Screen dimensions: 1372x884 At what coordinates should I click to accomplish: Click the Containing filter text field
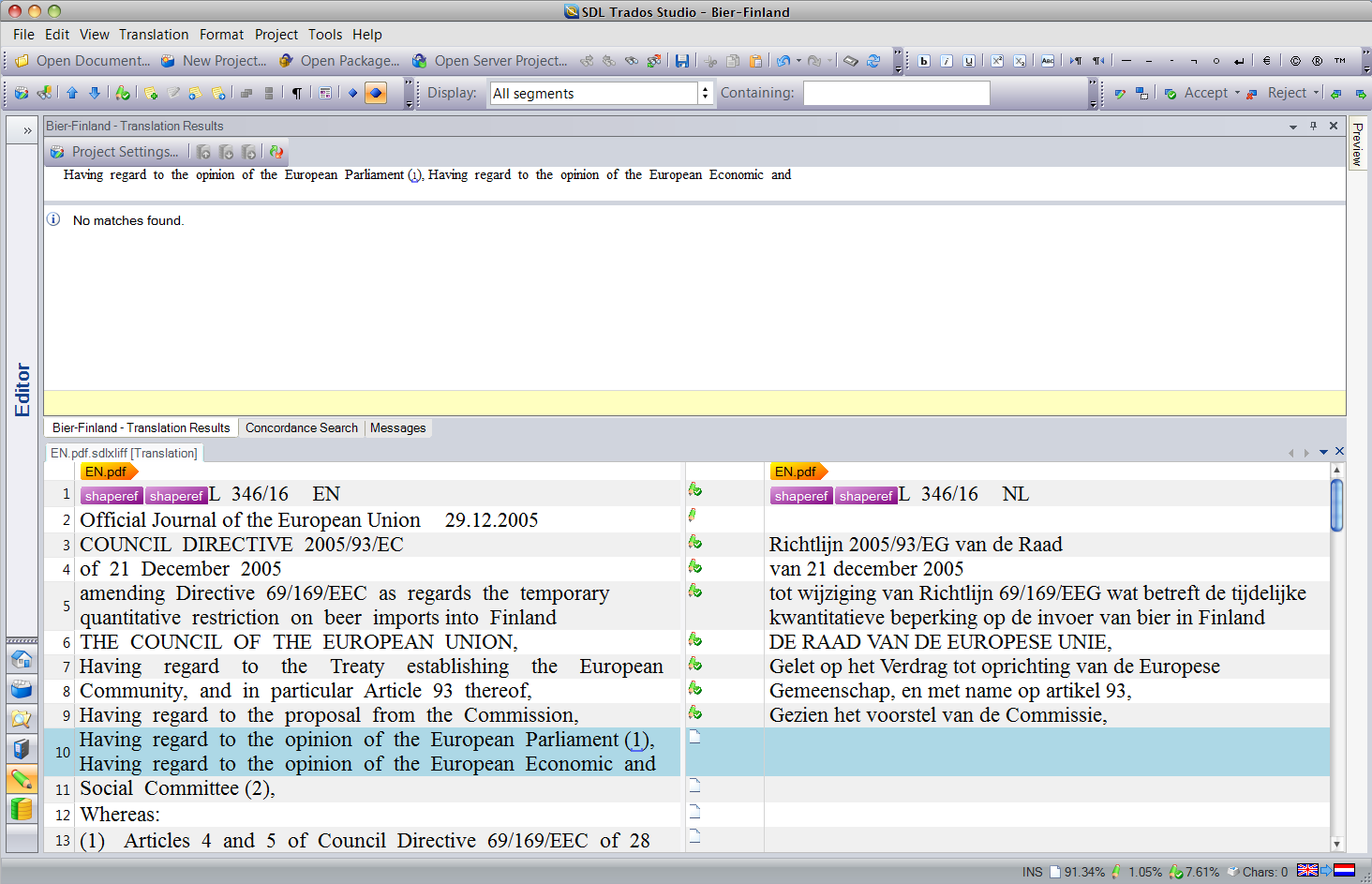tap(896, 93)
